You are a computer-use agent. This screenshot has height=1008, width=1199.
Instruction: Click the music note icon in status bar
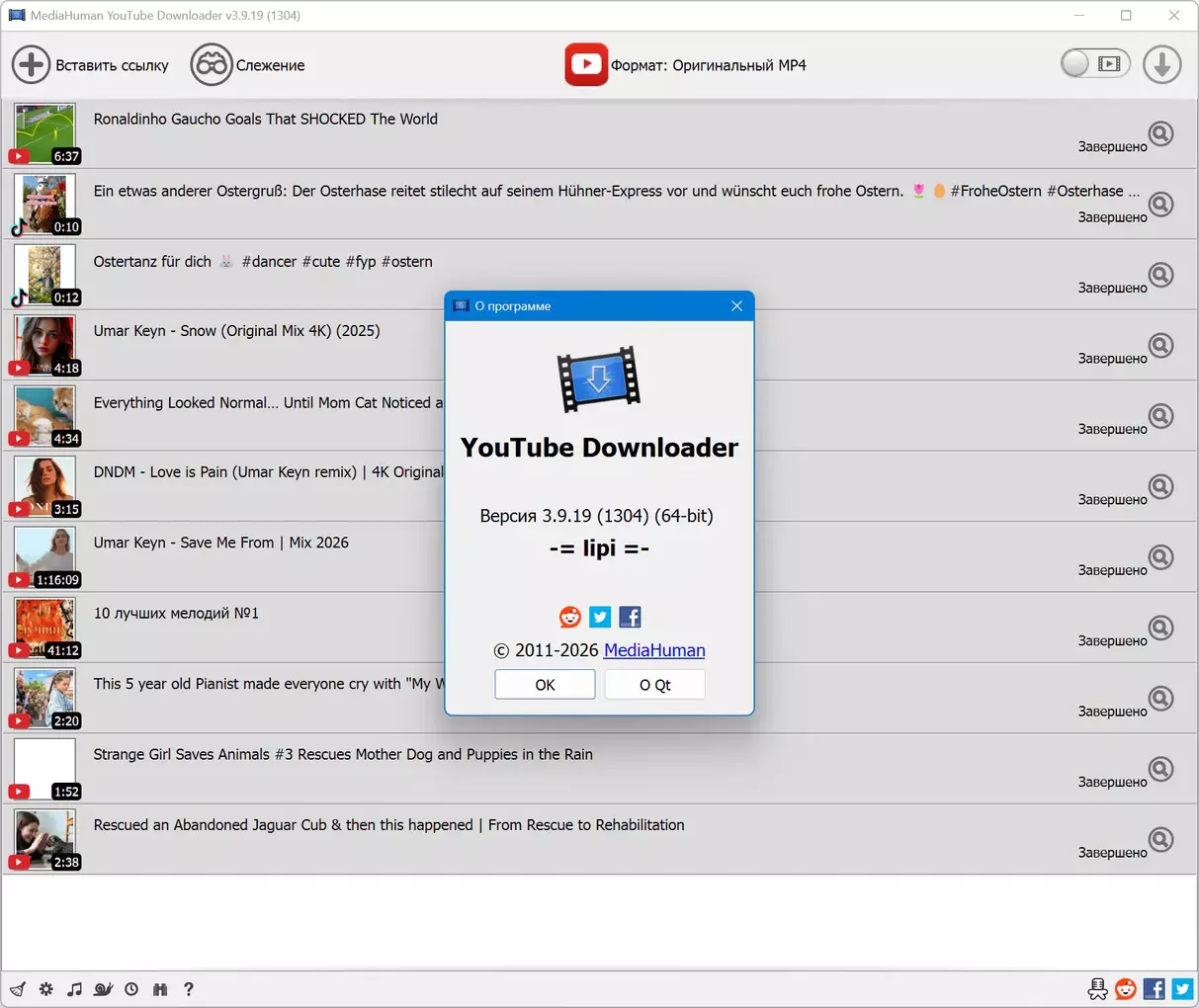(x=74, y=989)
